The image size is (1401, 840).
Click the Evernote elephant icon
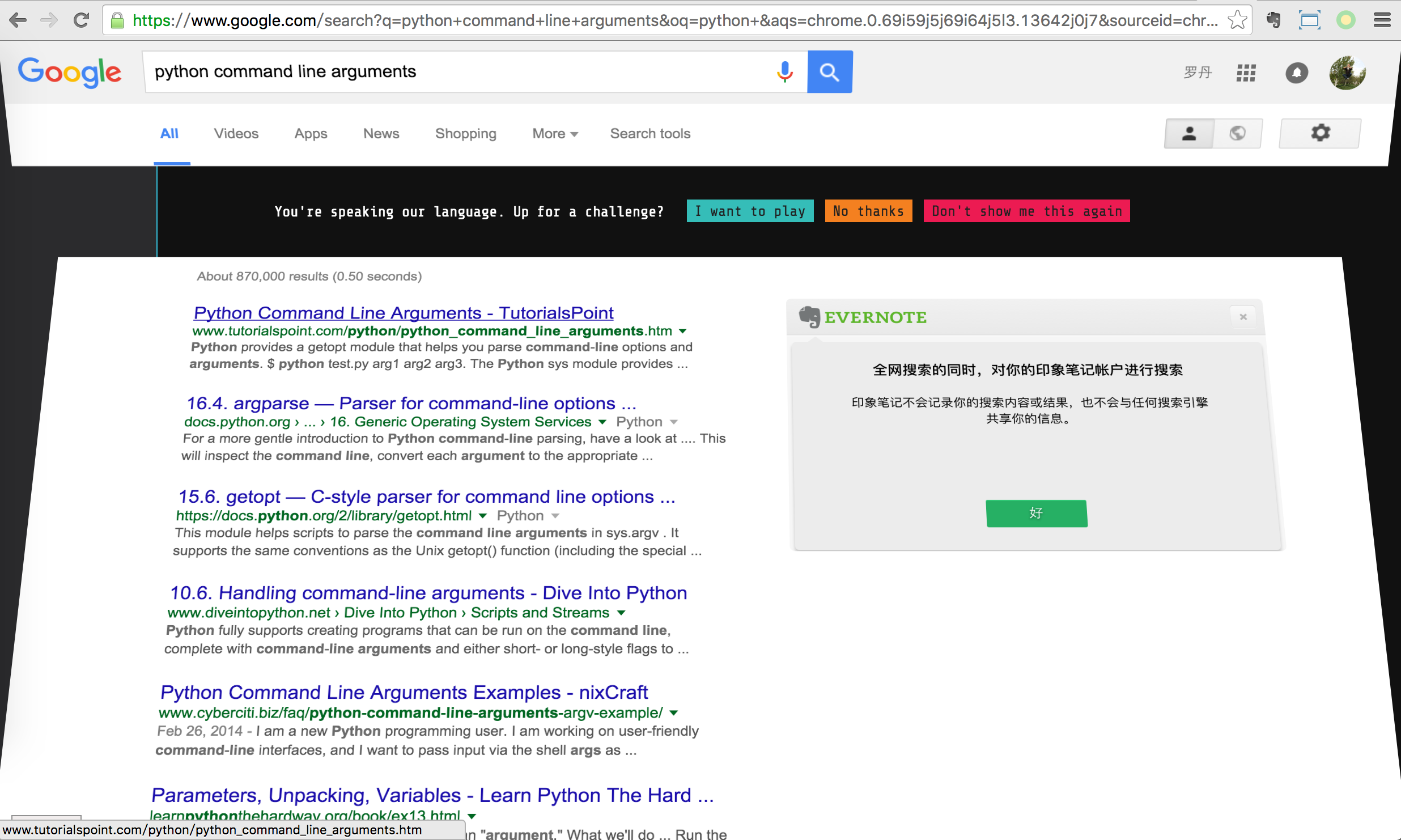(x=809, y=317)
